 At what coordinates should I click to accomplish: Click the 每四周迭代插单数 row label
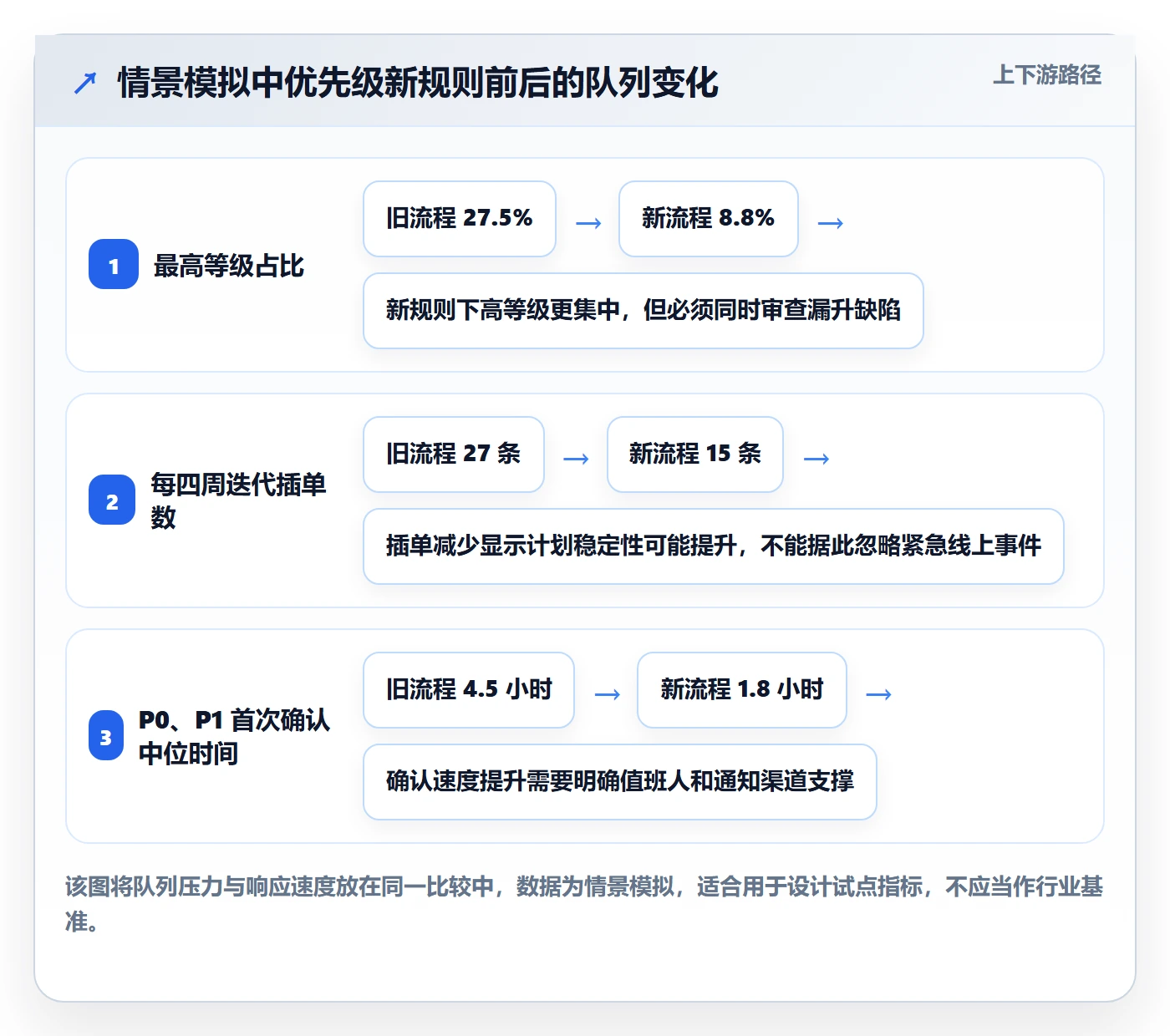click(x=238, y=500)
